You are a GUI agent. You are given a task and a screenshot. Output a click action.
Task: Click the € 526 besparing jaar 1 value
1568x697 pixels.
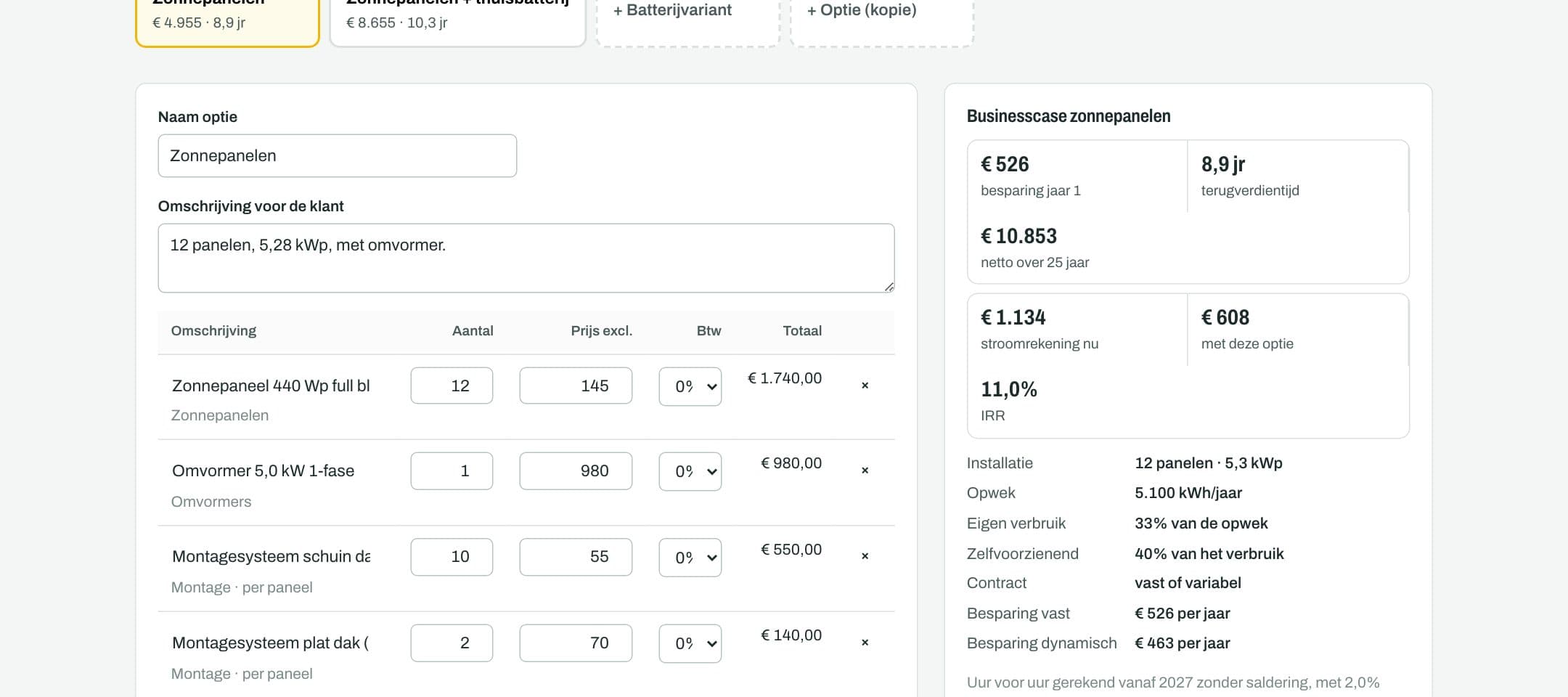tap(1005, 164)
